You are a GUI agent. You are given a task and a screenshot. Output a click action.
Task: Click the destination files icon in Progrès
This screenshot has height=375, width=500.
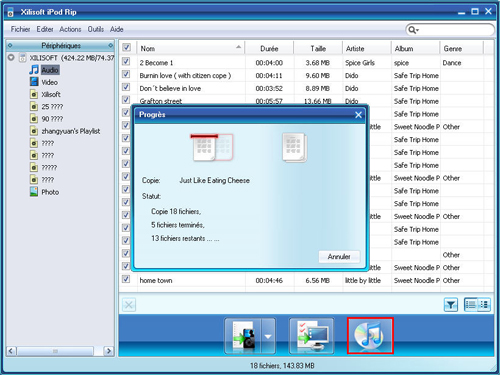294,147
